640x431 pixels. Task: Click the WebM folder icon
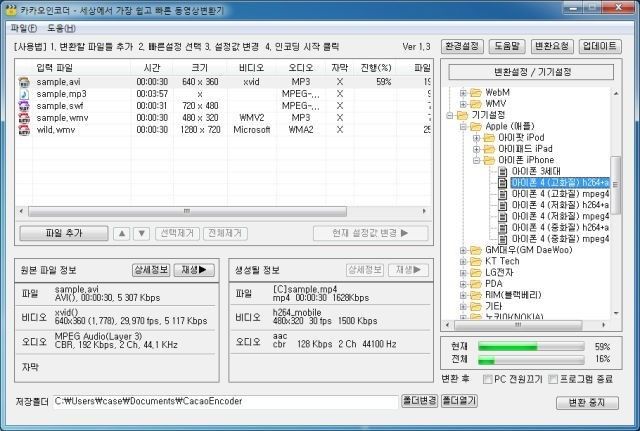pyautogui.click(x=476, y=93)
